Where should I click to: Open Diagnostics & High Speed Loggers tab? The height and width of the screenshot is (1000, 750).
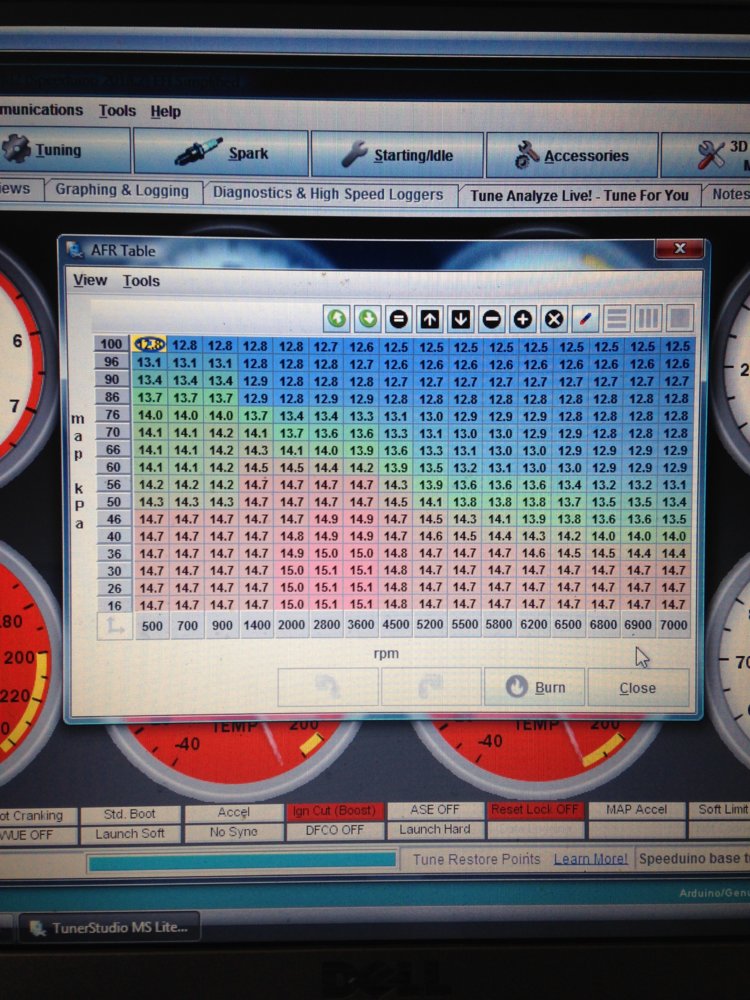[x=328, y=194]
